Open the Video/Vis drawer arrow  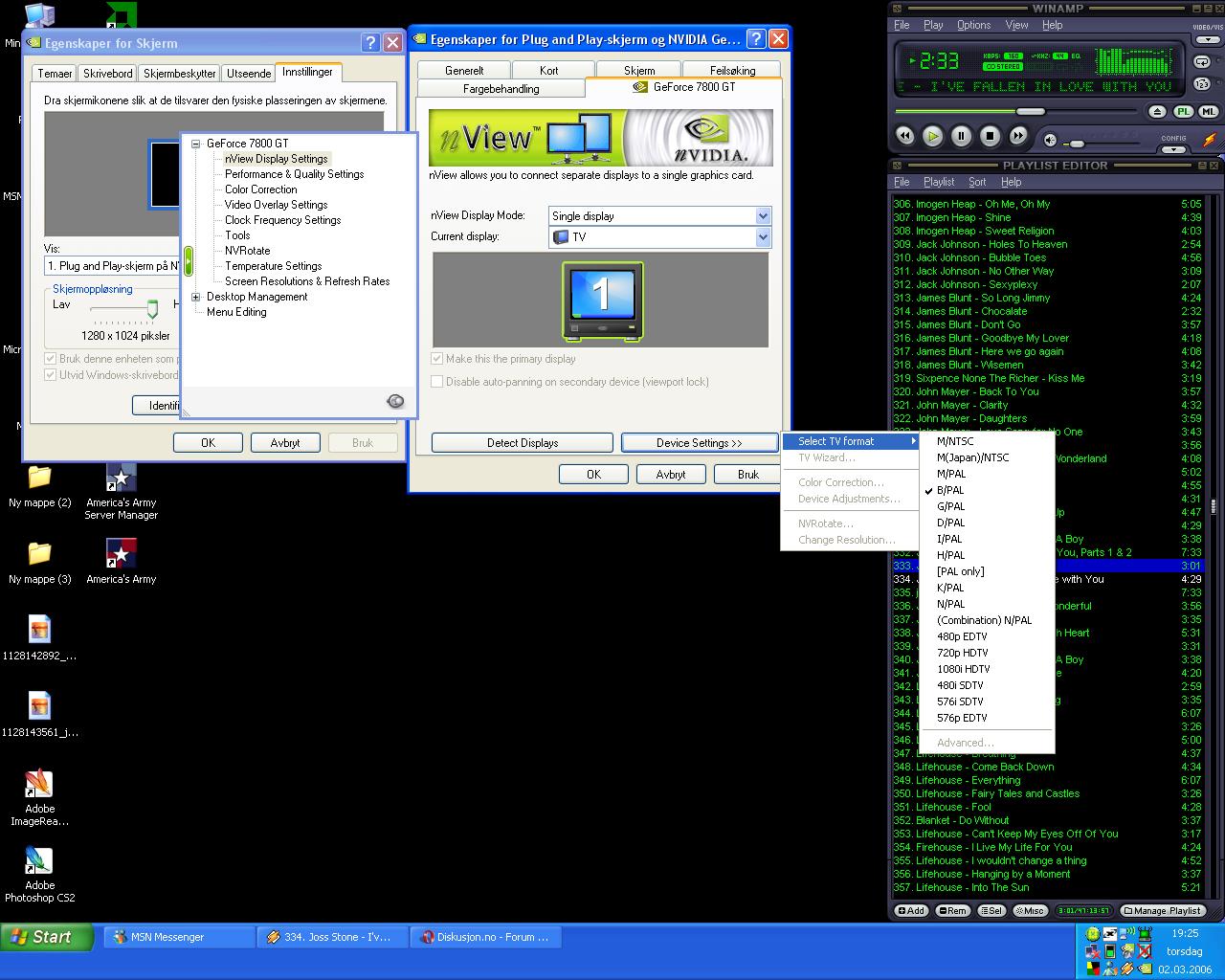pyautogui.click(x=1208, y=39)
